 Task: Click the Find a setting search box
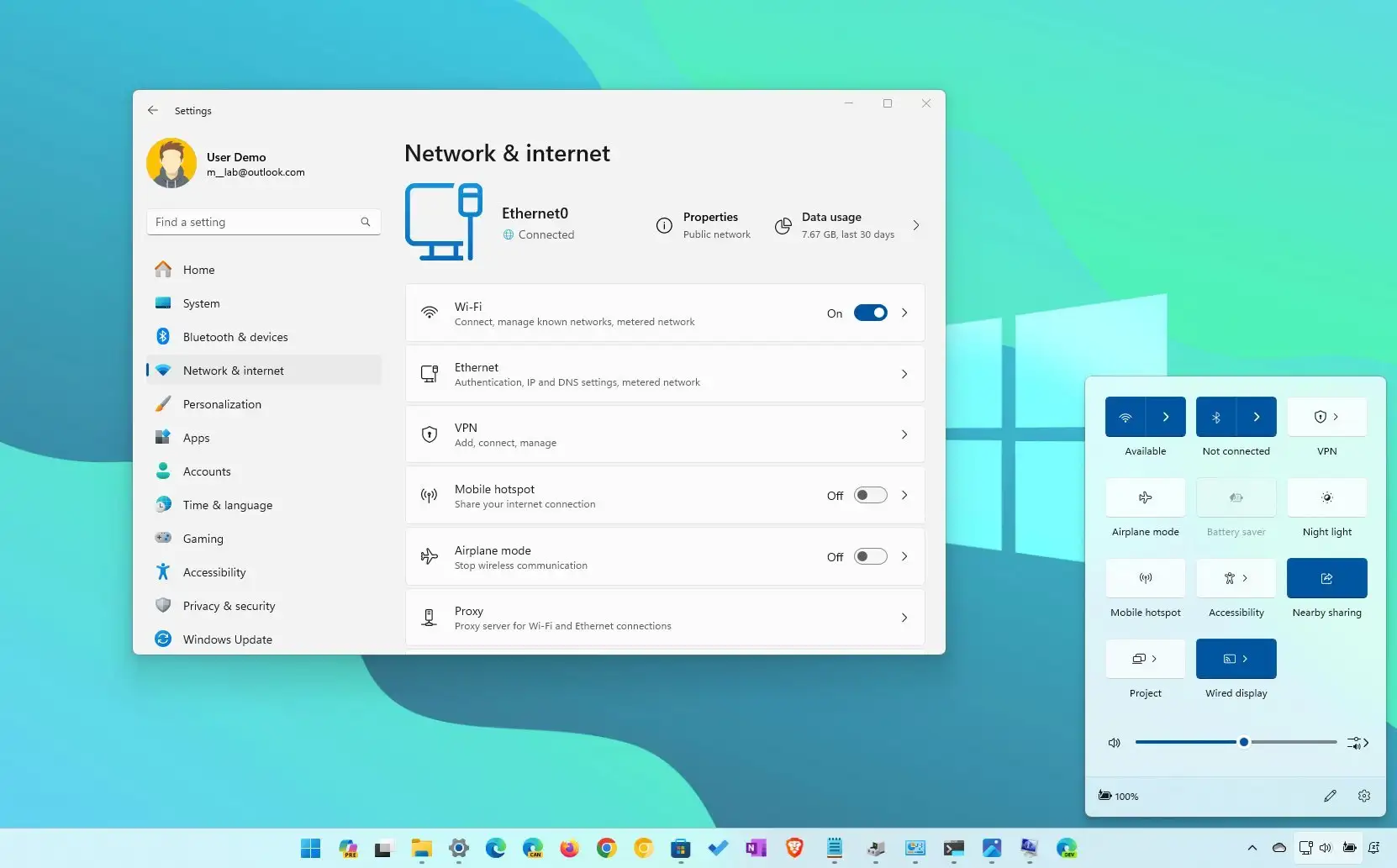264,222
